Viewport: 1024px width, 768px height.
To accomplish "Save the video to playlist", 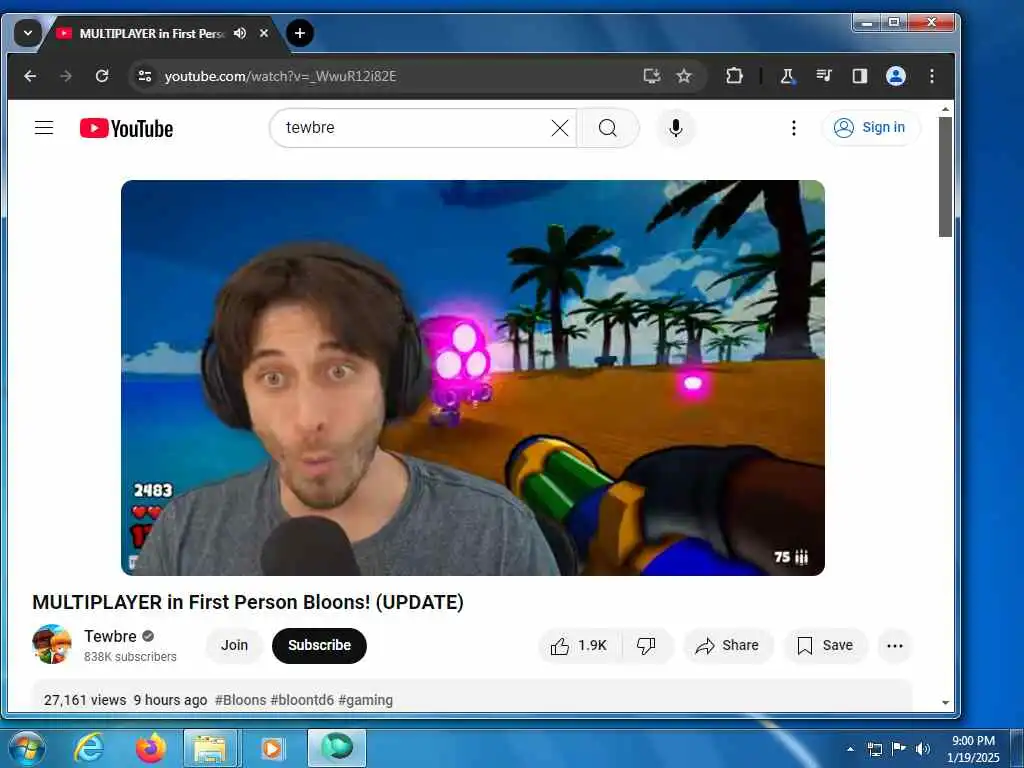I will point(825,646).
